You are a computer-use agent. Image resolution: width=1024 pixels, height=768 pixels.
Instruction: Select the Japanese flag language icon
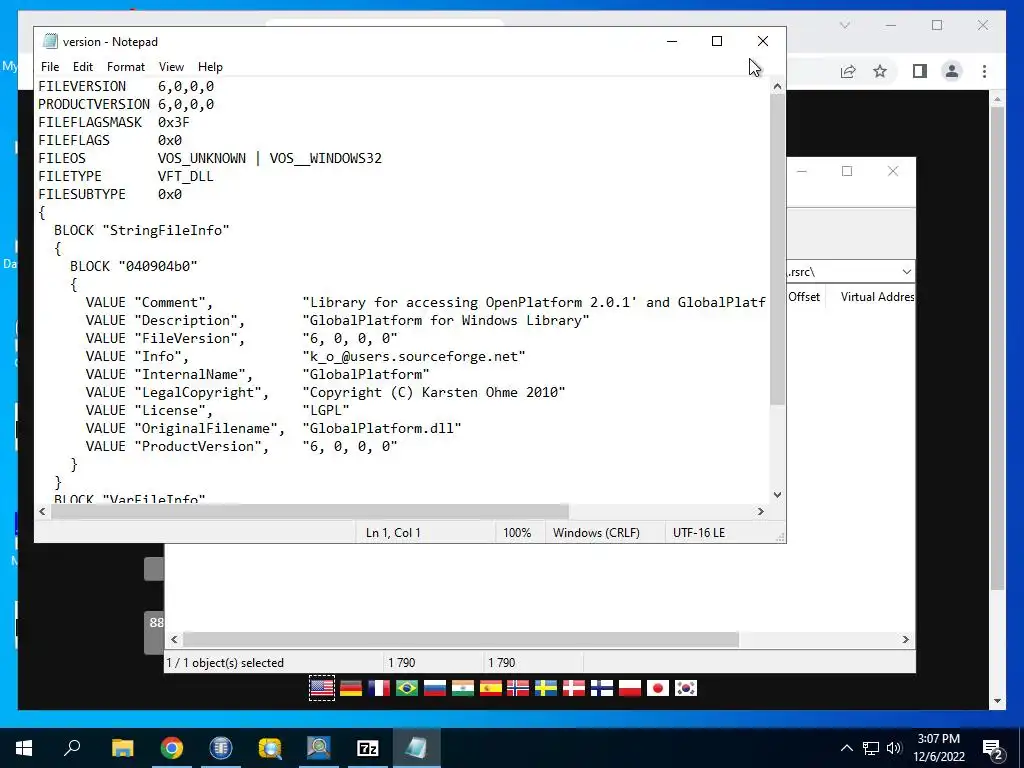point(658,688)
